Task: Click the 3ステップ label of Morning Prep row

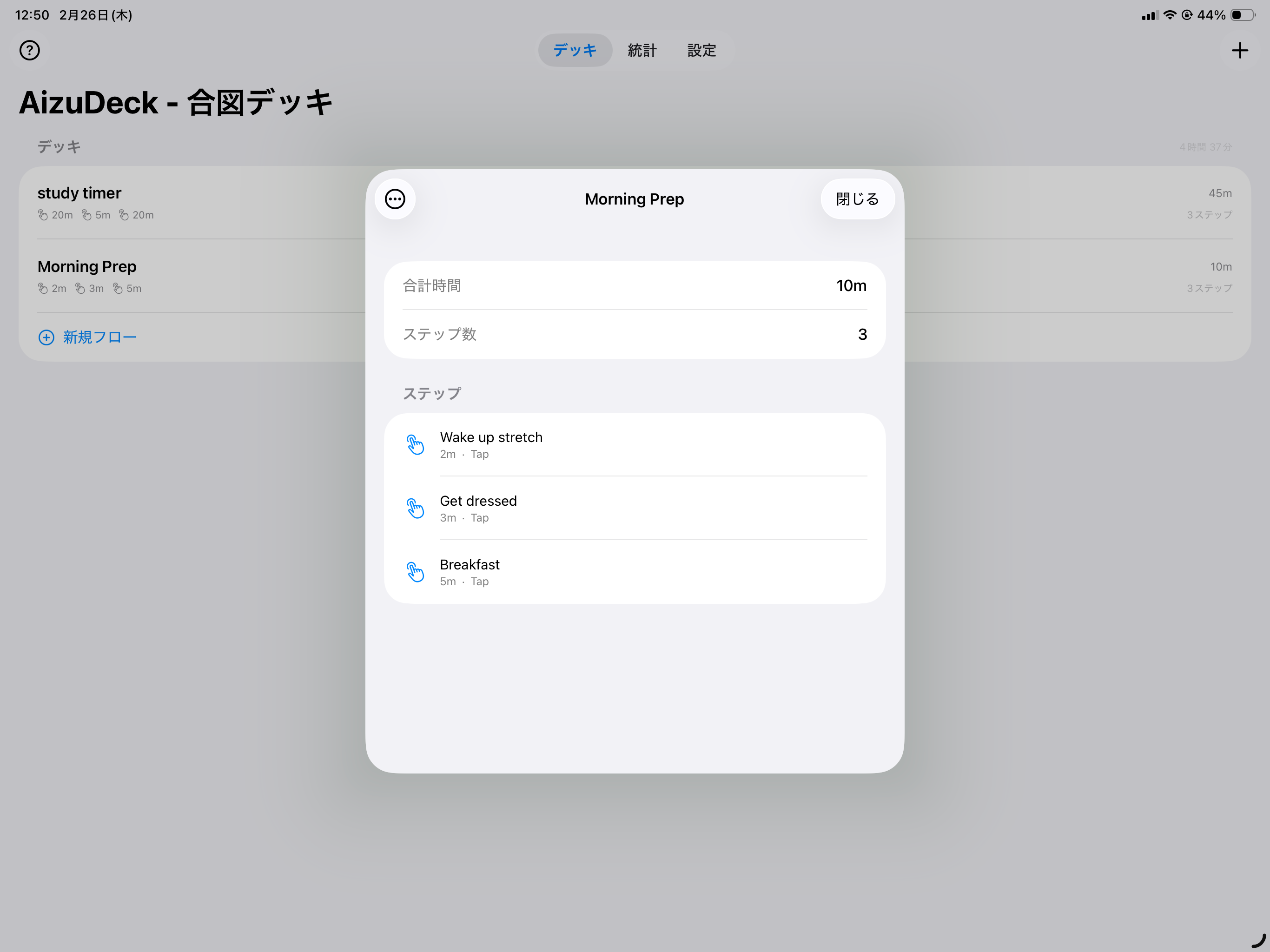Action: pos(1209,288)
